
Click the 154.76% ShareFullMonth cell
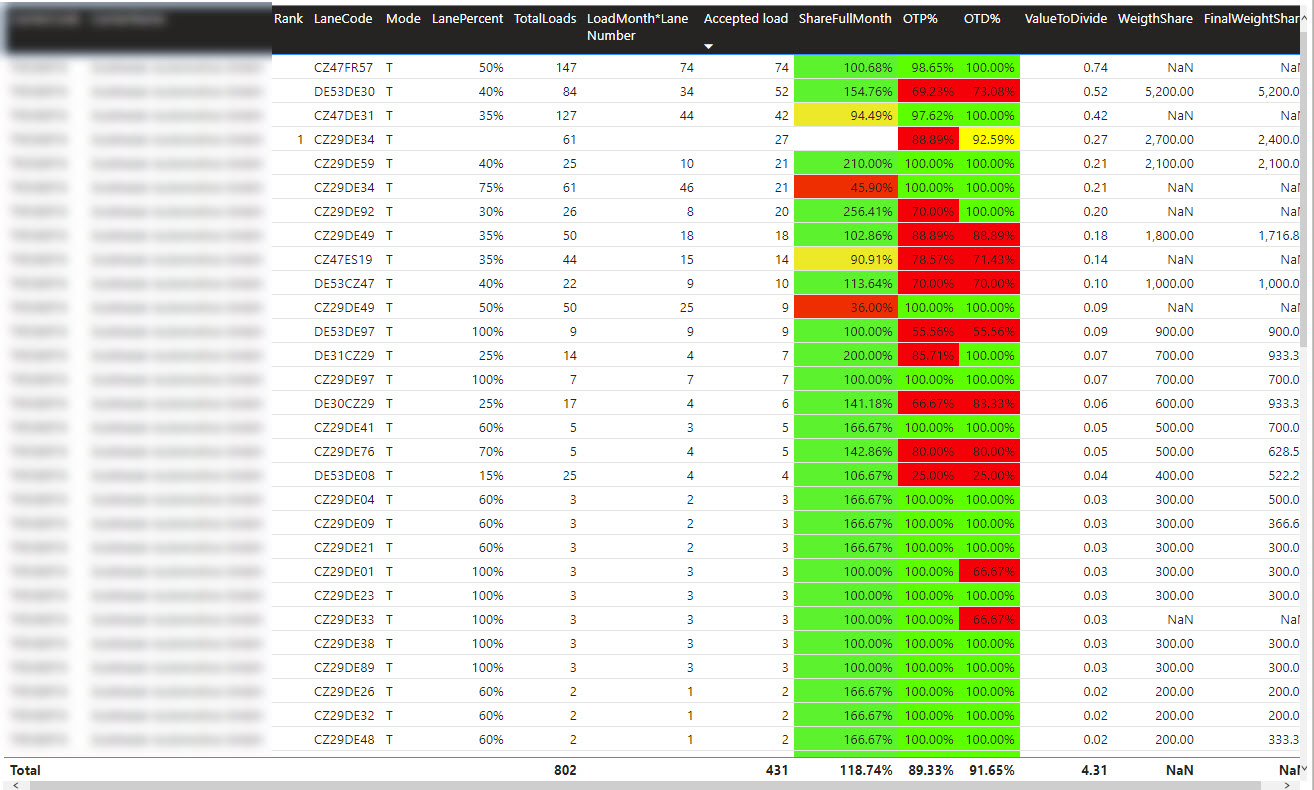click(x=846, y=91)
